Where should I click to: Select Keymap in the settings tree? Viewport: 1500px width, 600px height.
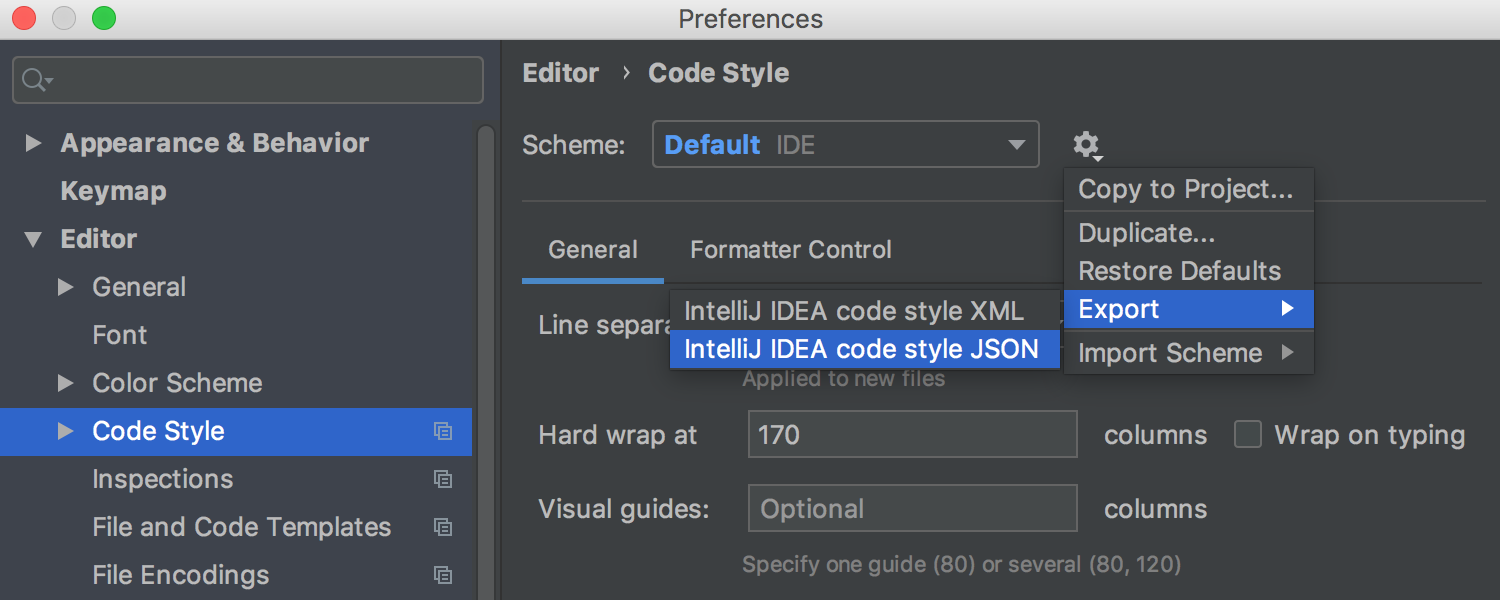pos(113,191)
